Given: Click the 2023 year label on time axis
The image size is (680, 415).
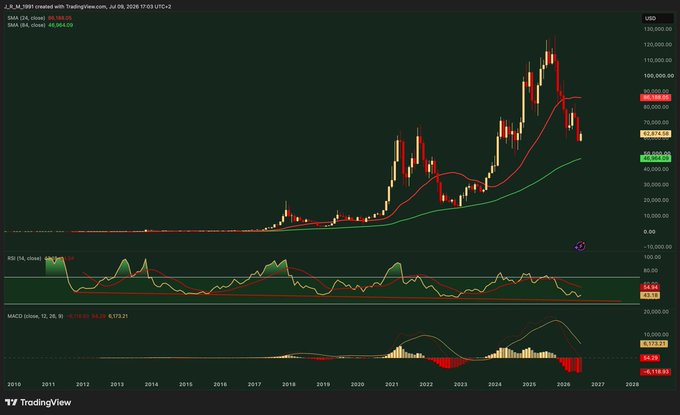Looking at the screenshot, I should click(461, 384).
